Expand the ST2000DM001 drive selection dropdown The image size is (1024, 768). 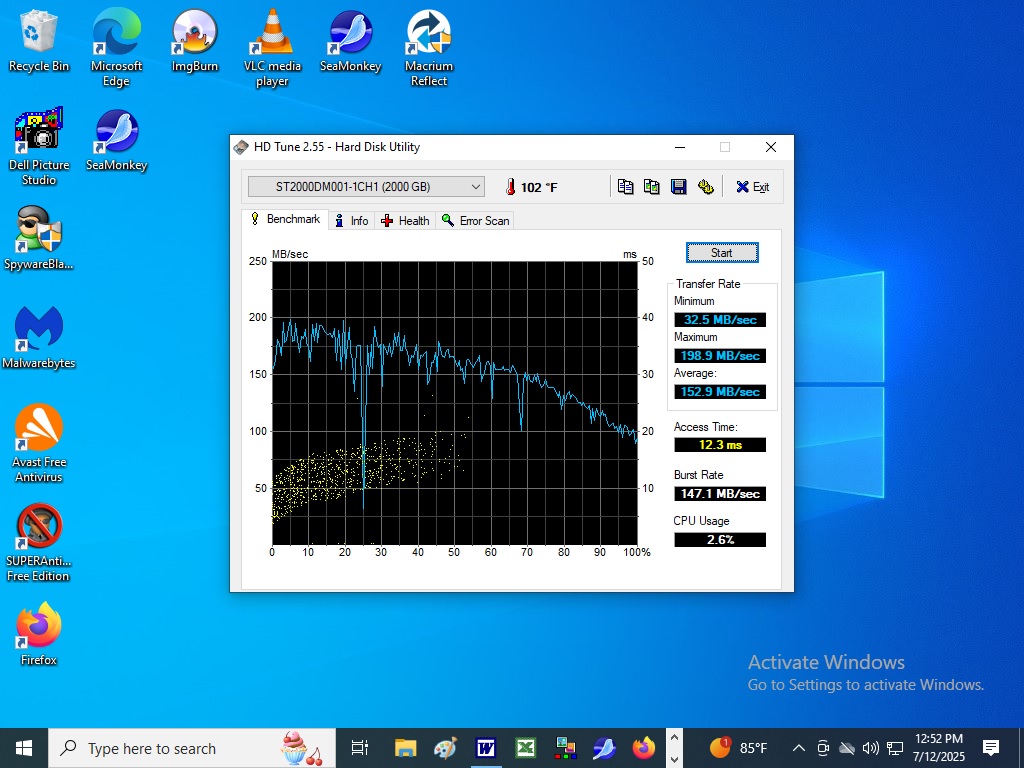(366, 187)
